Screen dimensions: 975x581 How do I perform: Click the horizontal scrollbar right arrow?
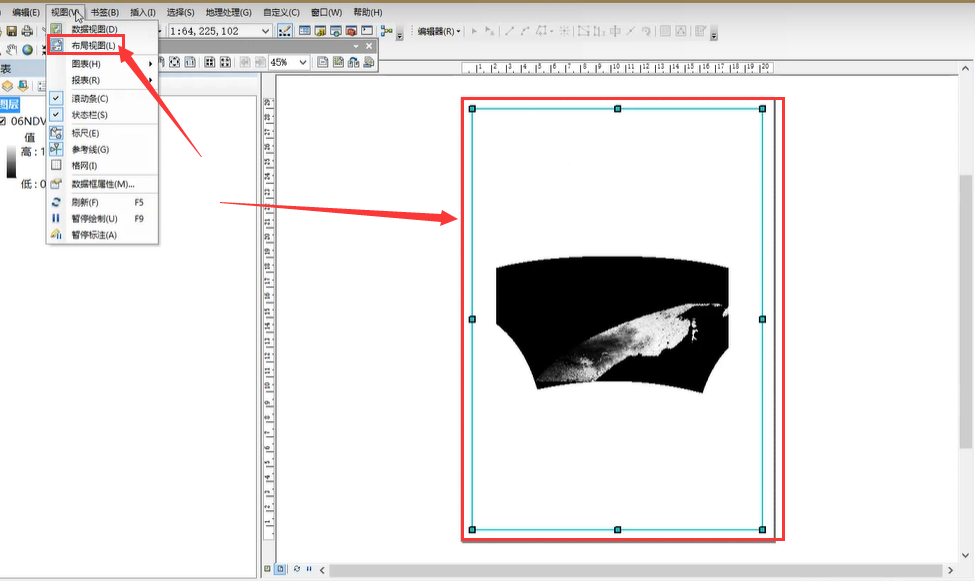(950, 570)
